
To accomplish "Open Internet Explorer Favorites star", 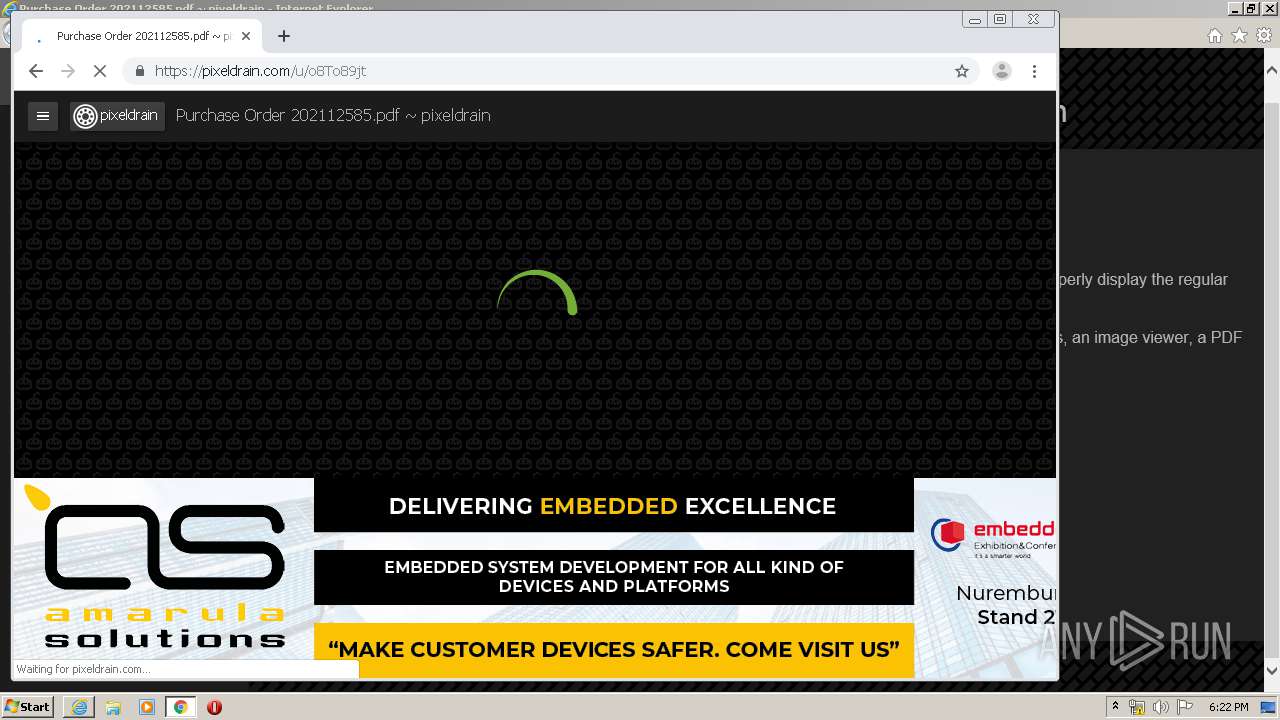I will pyautogui.click(x=1239, y=35).
